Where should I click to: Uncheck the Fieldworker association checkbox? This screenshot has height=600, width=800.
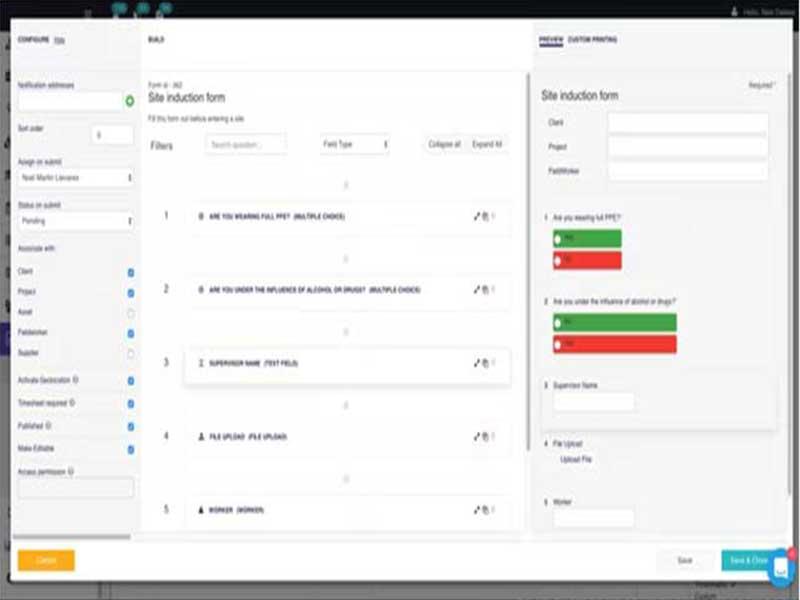coord(131,333)
